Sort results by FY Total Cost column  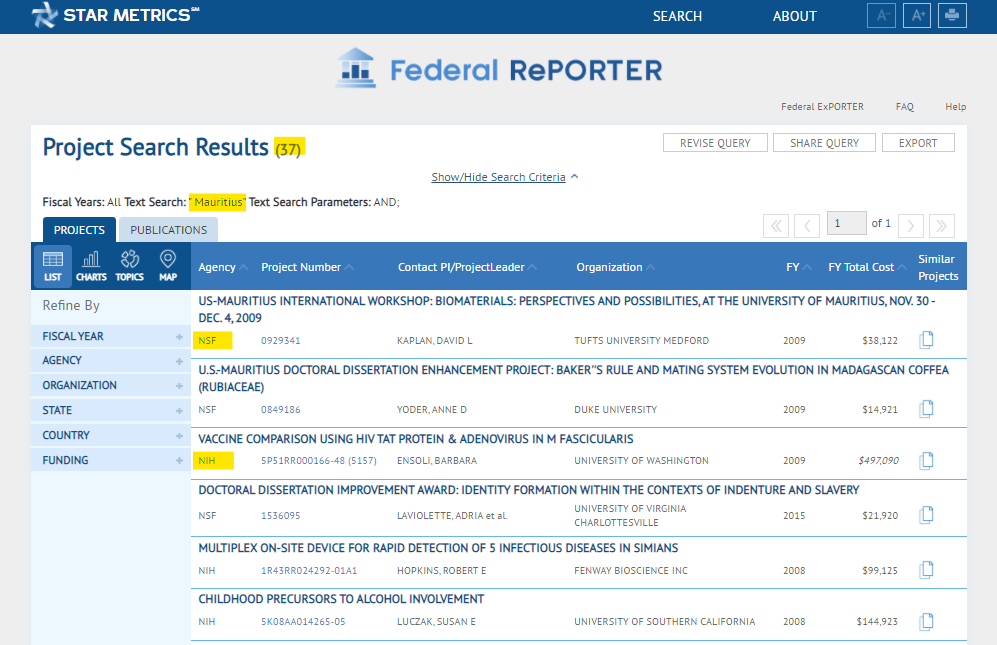tap(867, 267)
